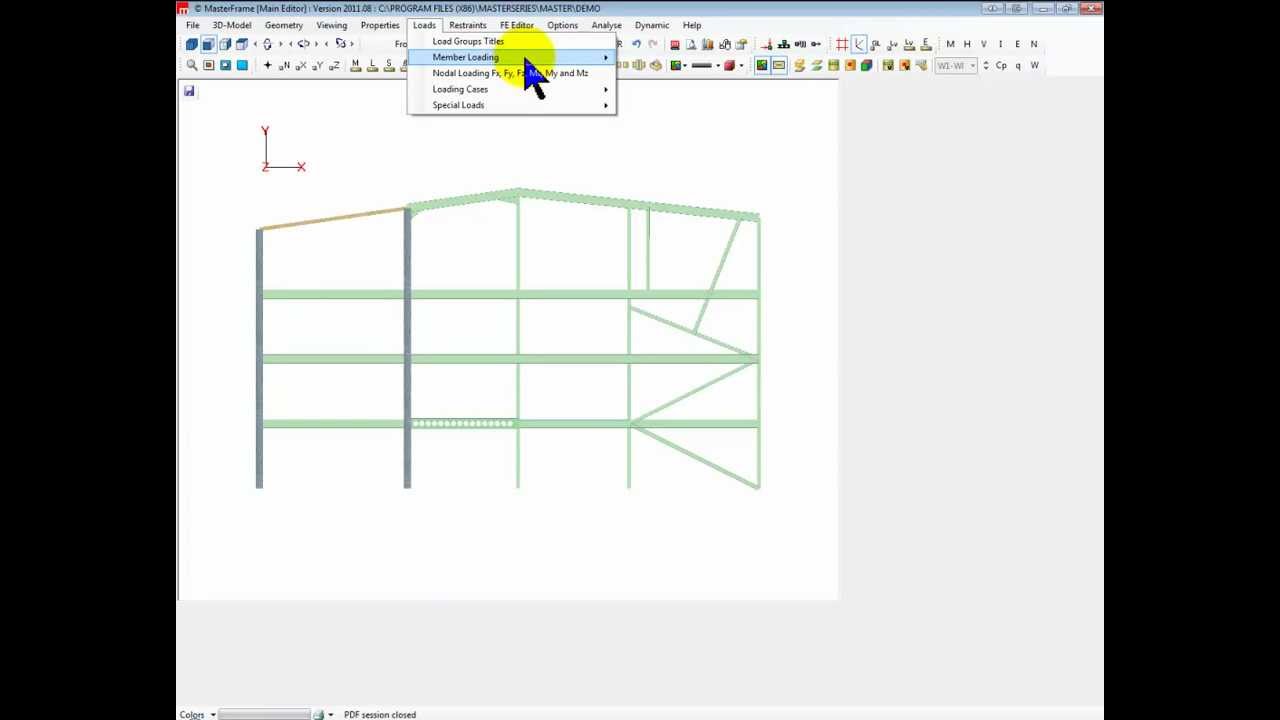Click the load case up-down stepper
Image resolution: width=1280 pixels, height=720 pixels.
tap(986, 65)
